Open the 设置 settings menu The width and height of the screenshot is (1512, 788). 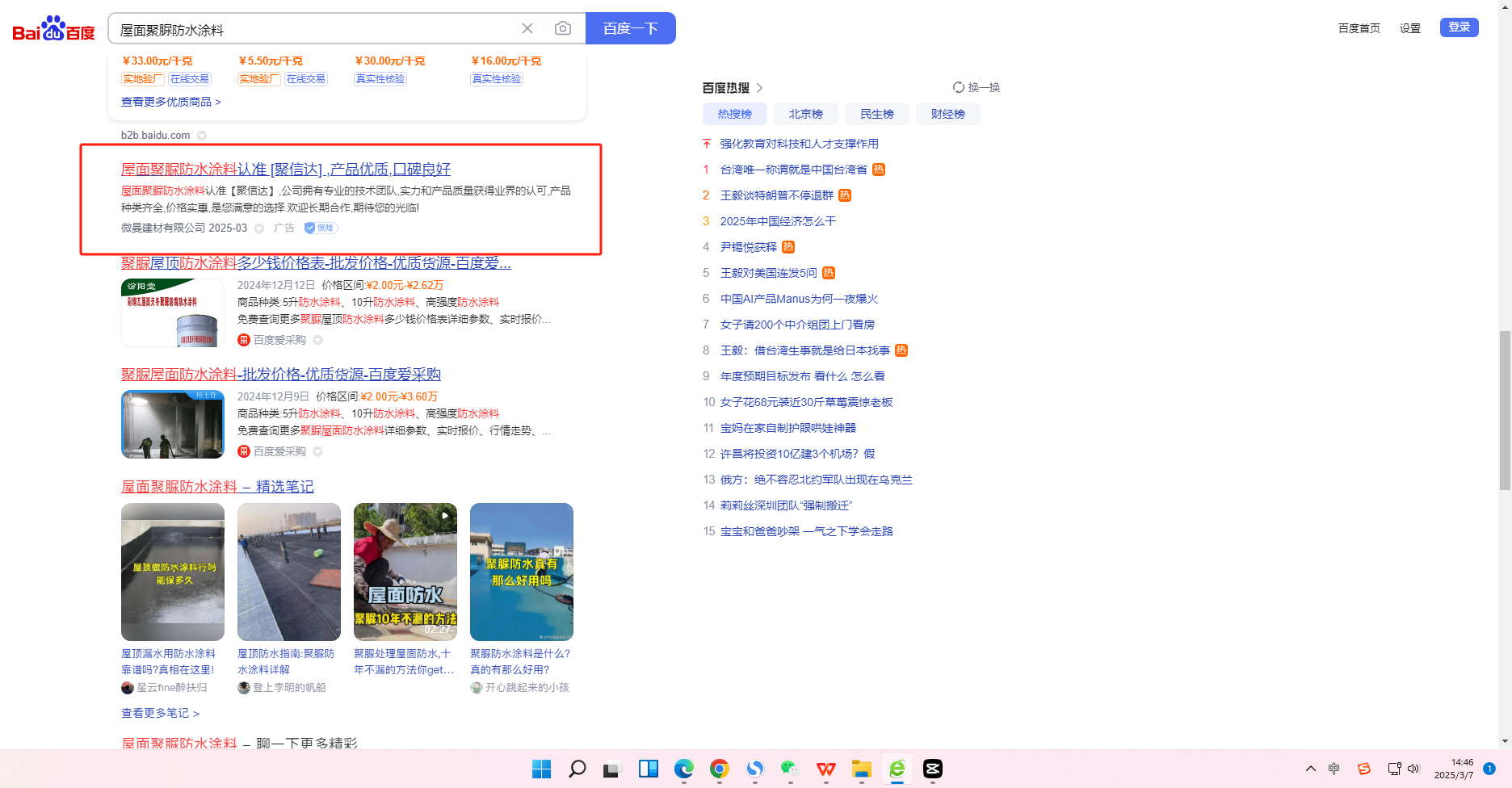tap(1409, 28)
